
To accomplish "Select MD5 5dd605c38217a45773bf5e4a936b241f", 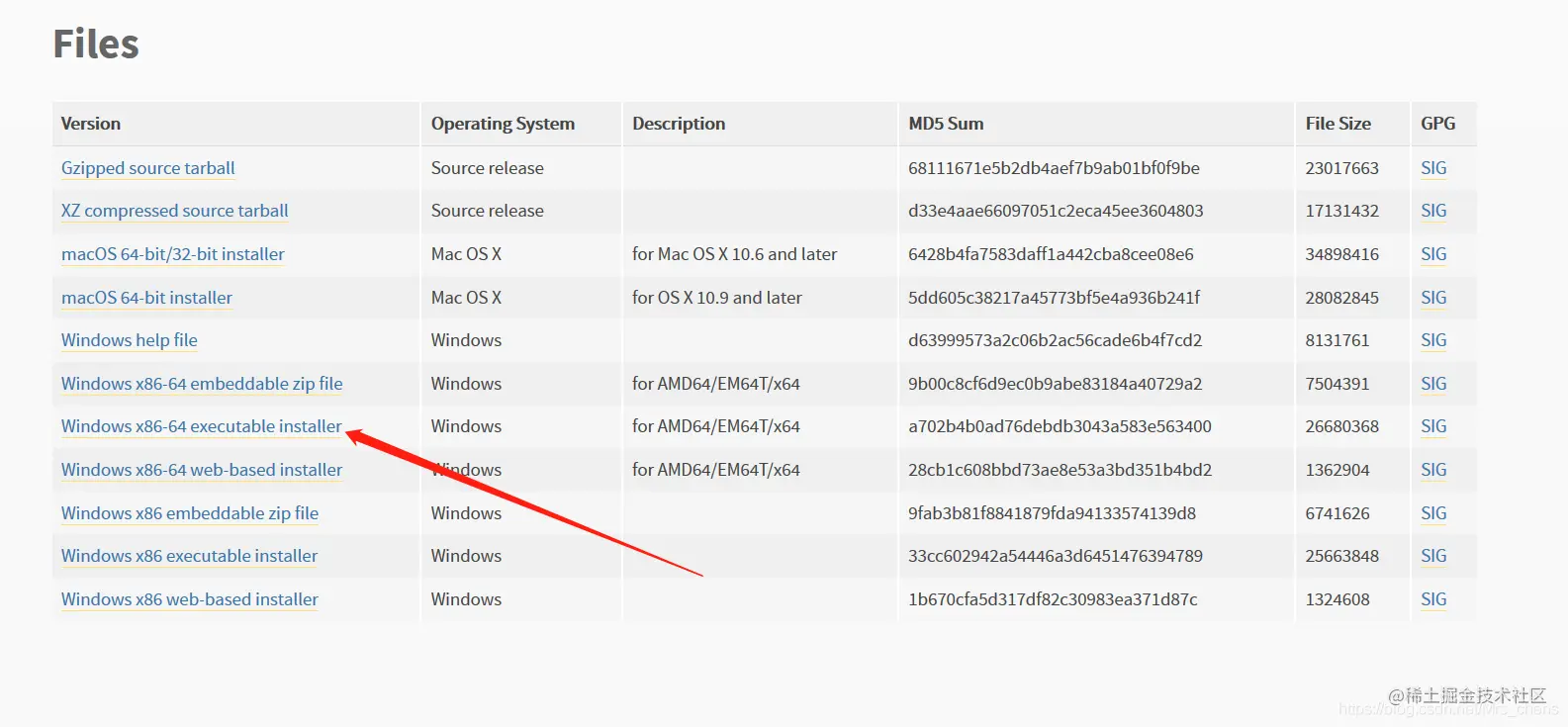I will click(x=1054, y=298).
